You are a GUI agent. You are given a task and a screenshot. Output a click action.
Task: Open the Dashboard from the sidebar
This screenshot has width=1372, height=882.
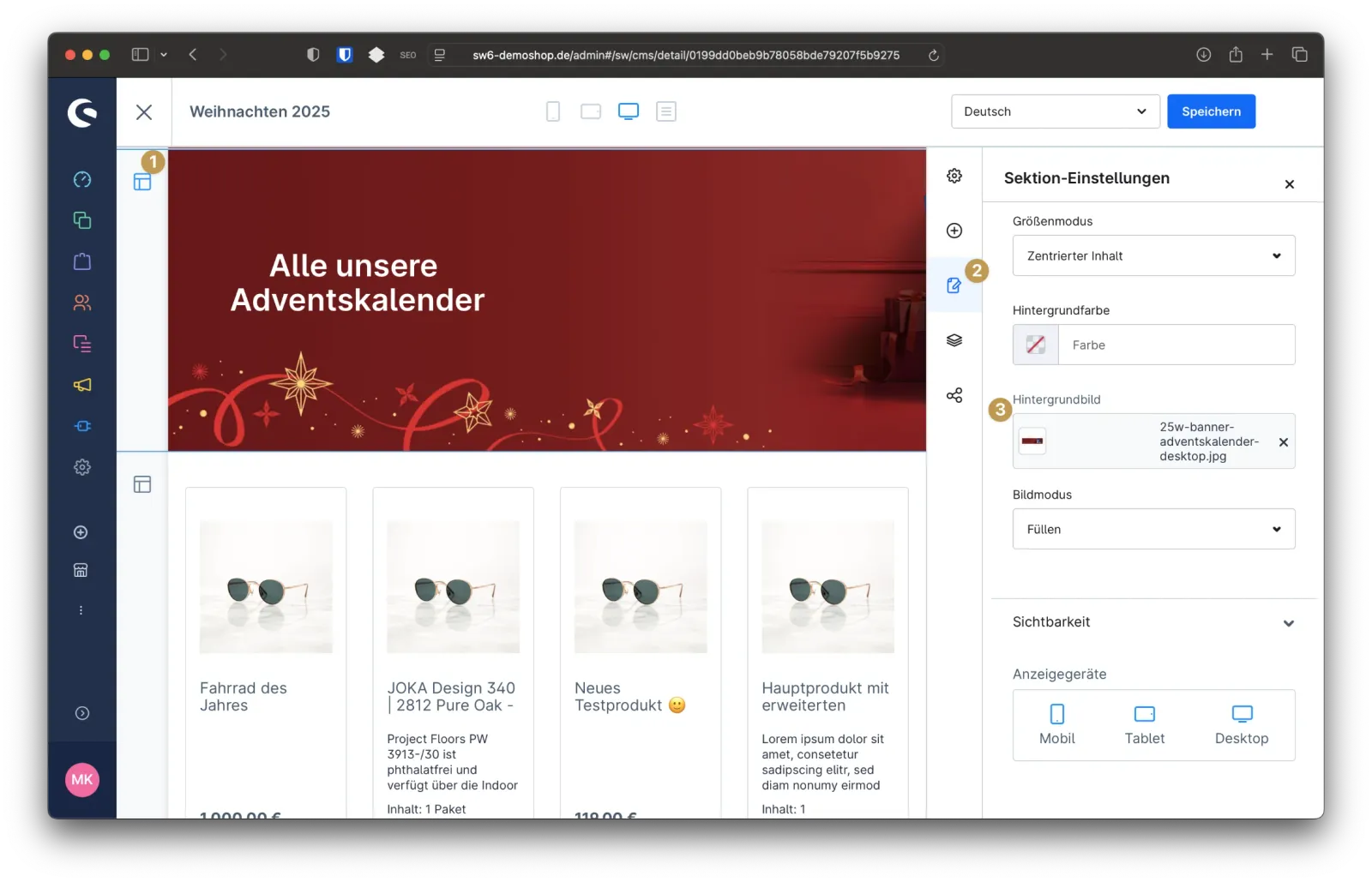tap(81, 179)
